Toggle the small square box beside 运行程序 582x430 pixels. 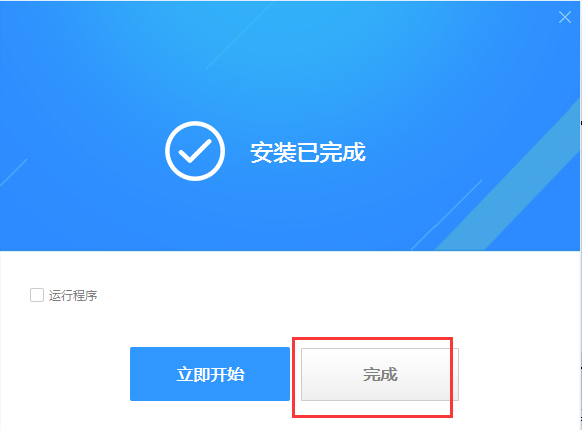(37, 295)
